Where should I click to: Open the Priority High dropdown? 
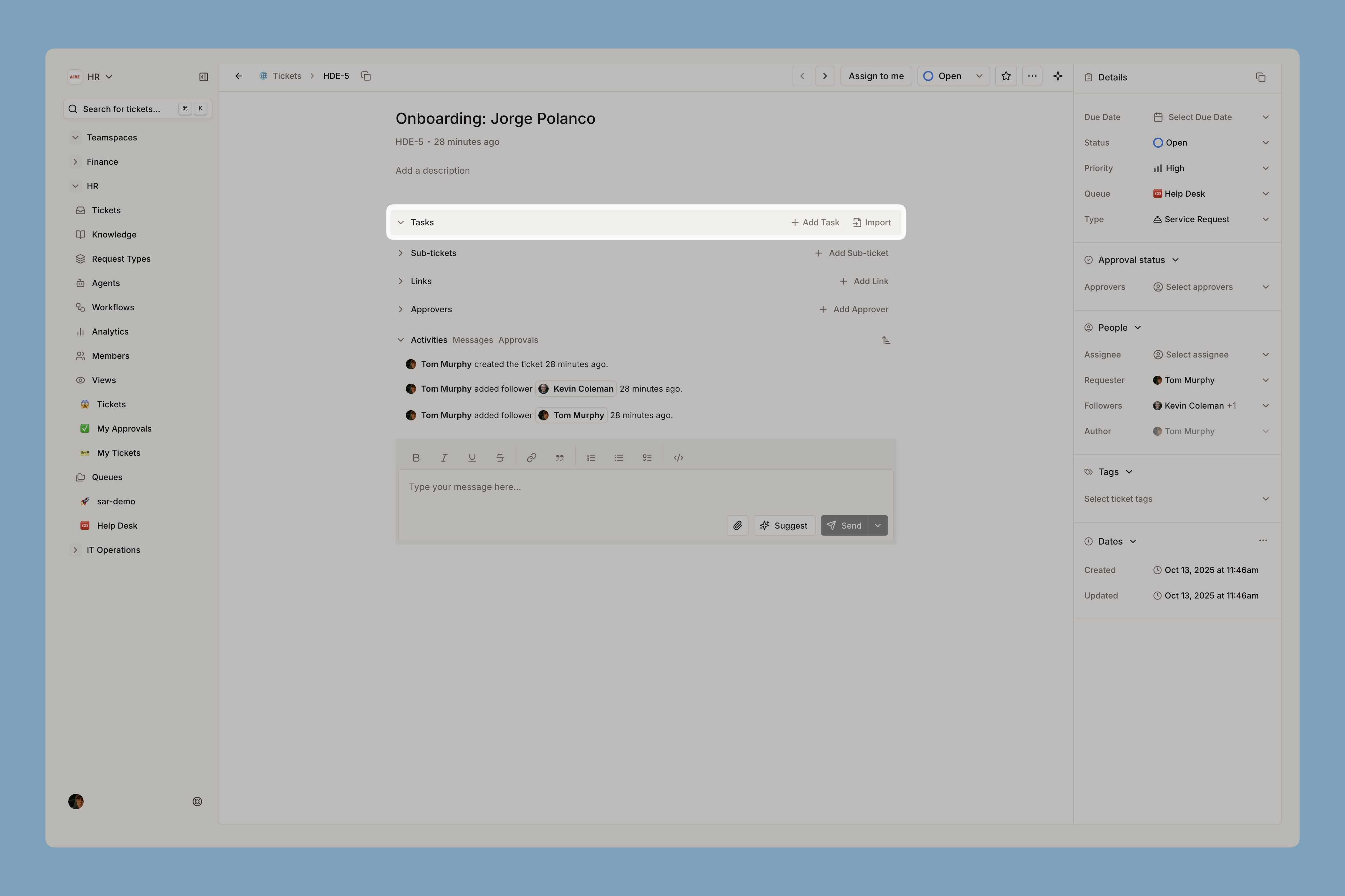[1210, 168]
